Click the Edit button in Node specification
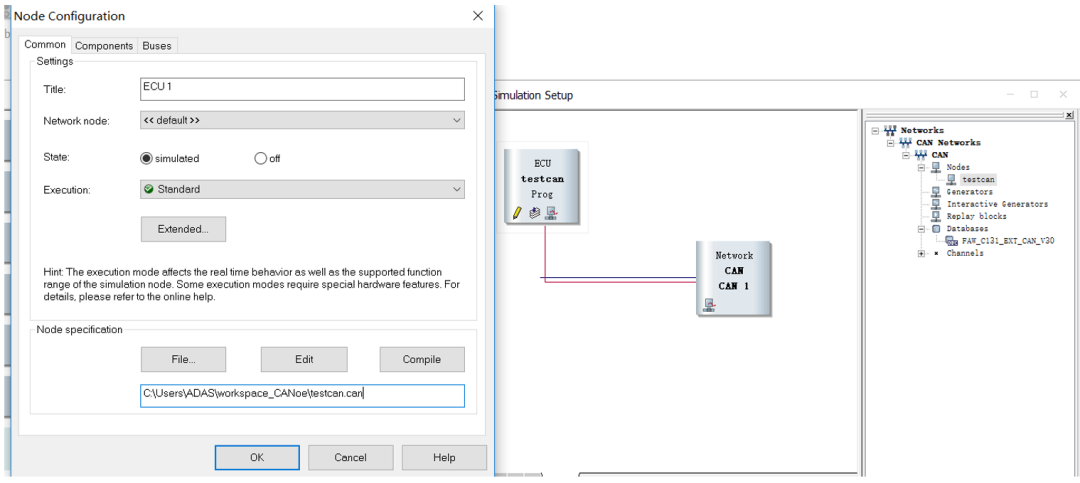Image resolution: width=1080 pixels, height=483 pixels. pos(304,359)
